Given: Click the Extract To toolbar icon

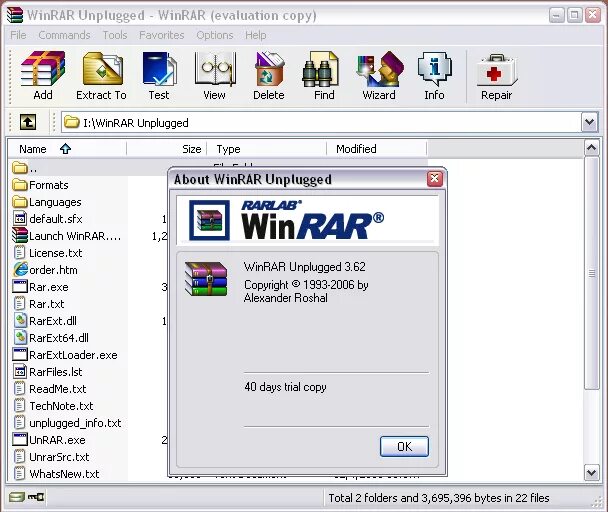Looking at the screenshot, I should click(103, 69).
